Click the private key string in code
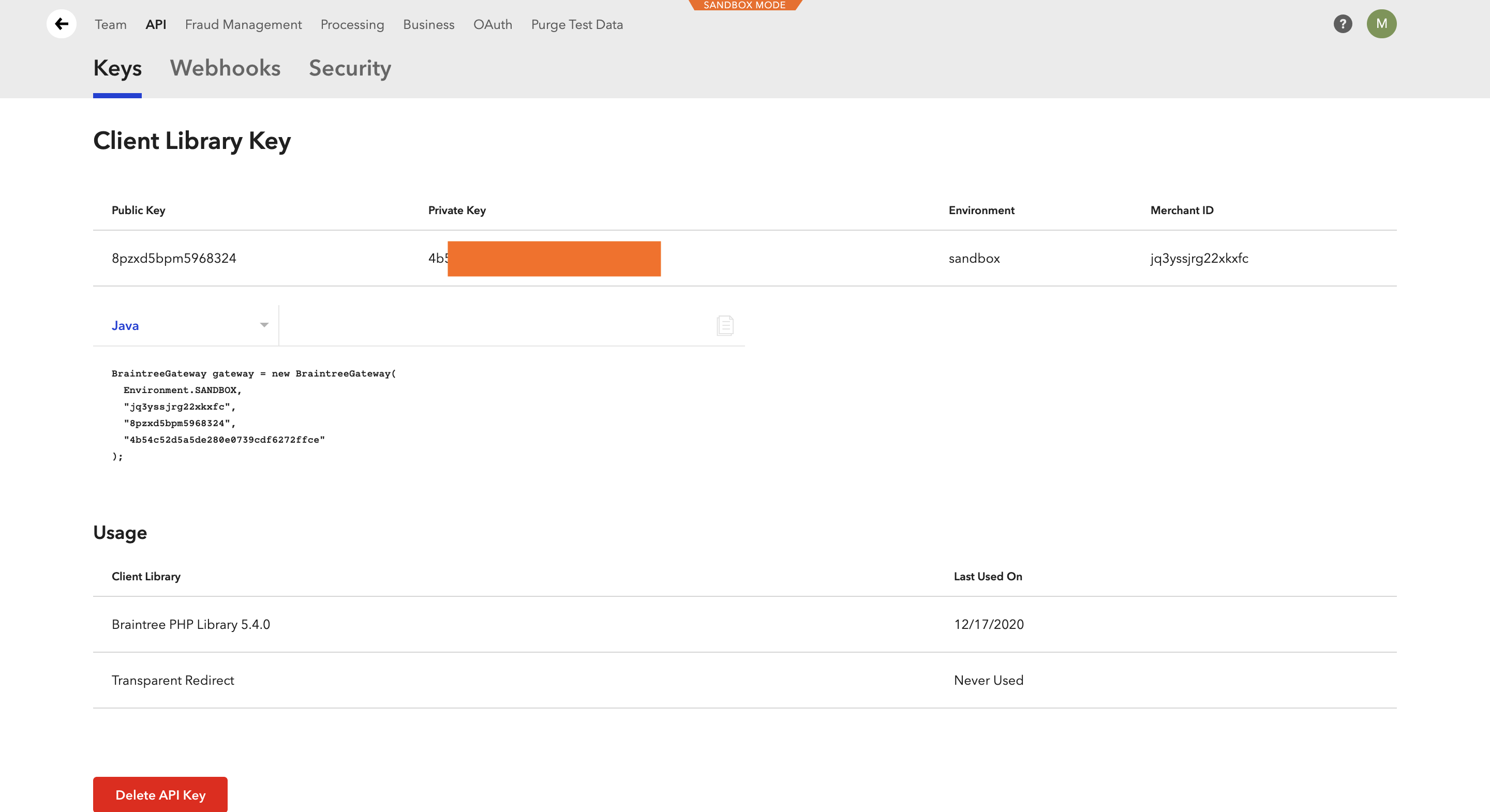Image resolution: width=1490 pixels, height=812 pixels. tap(224, 440)
